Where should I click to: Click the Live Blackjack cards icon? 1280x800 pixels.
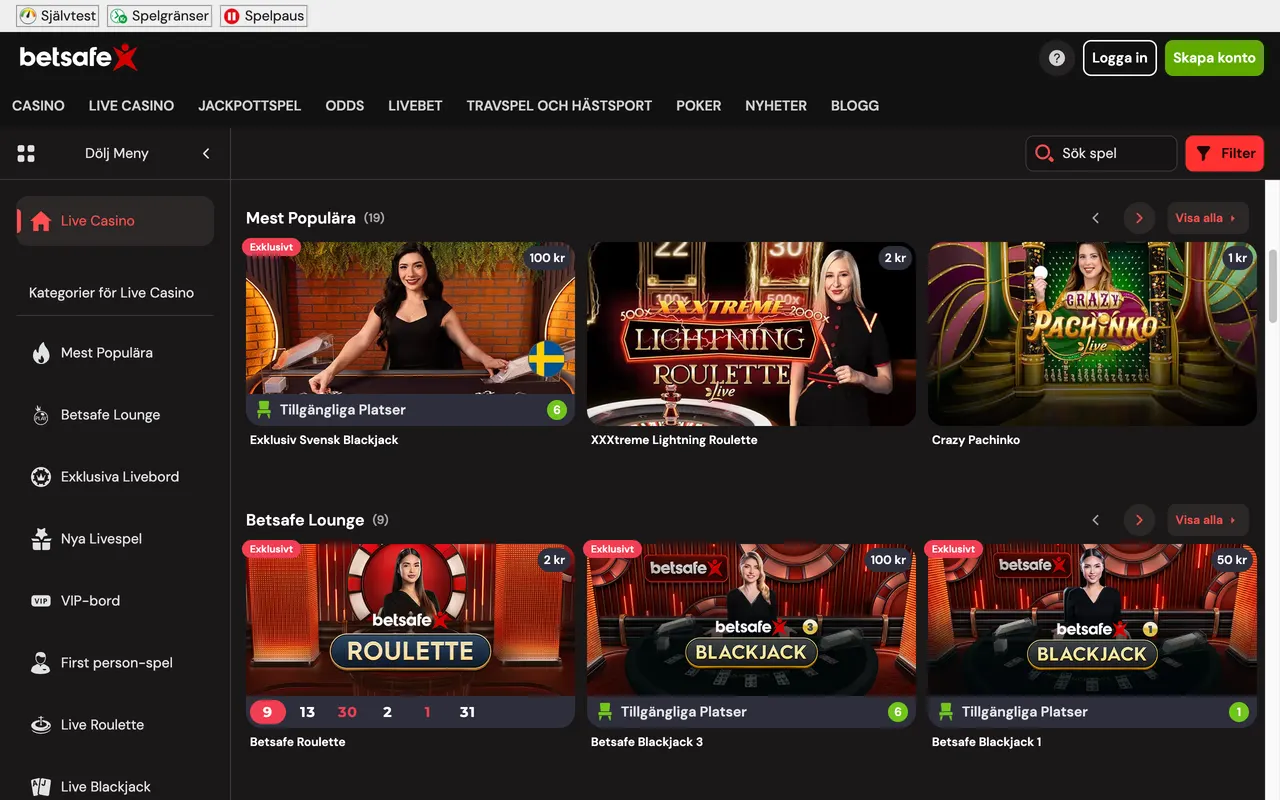pyautogui.click(x=41, y=787)
